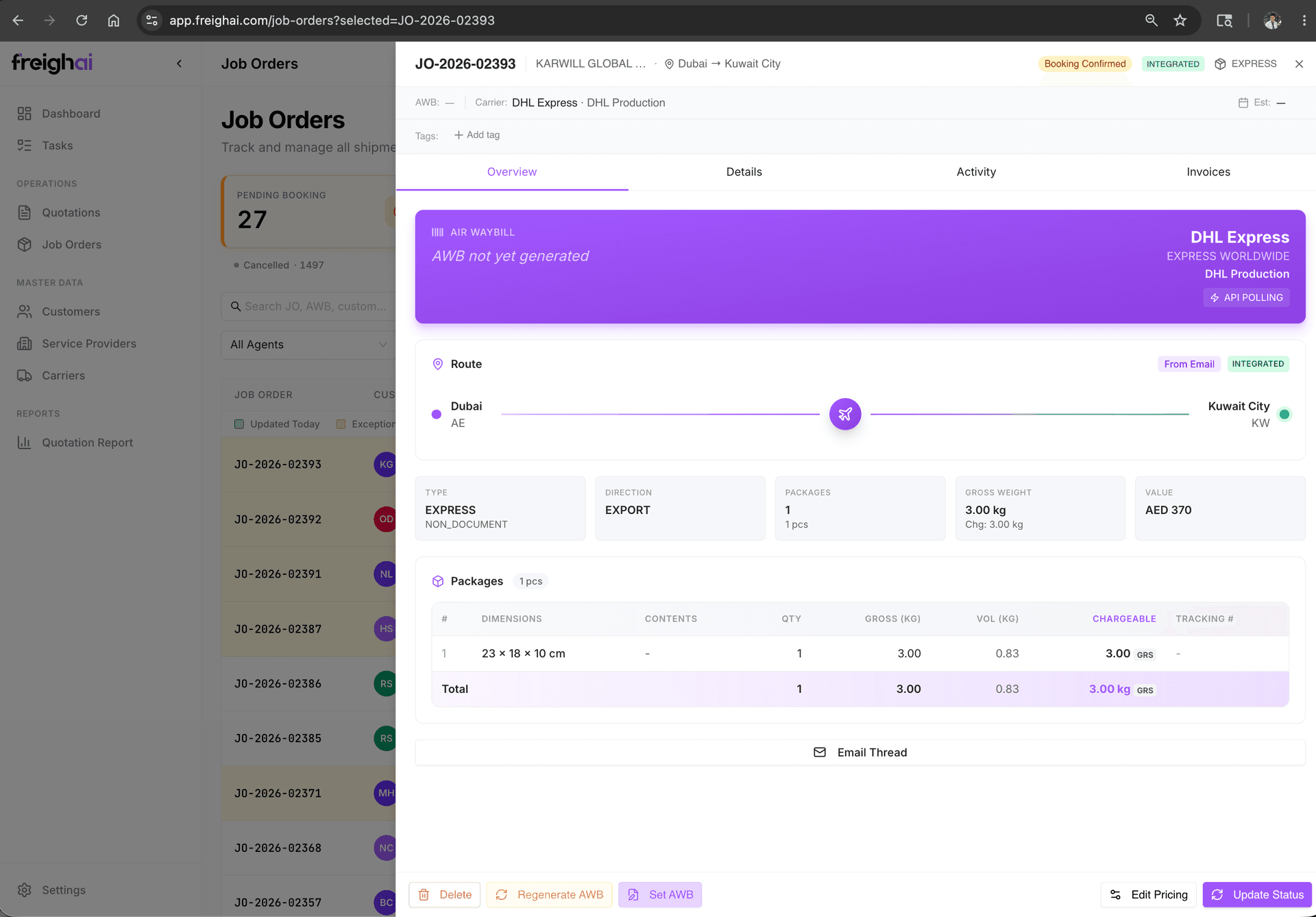This screenshot has width=1316, height=917.
Task: Click the Delete button
Action: click(x=445, y=895)
